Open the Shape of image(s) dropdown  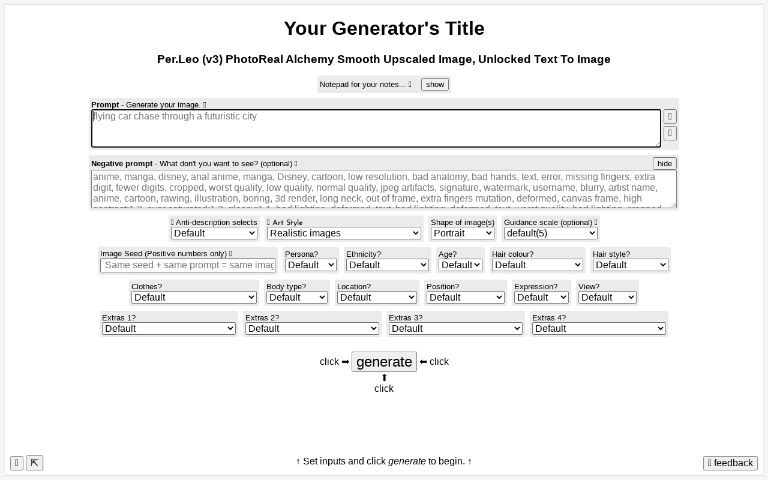click(x=462, y=233)
